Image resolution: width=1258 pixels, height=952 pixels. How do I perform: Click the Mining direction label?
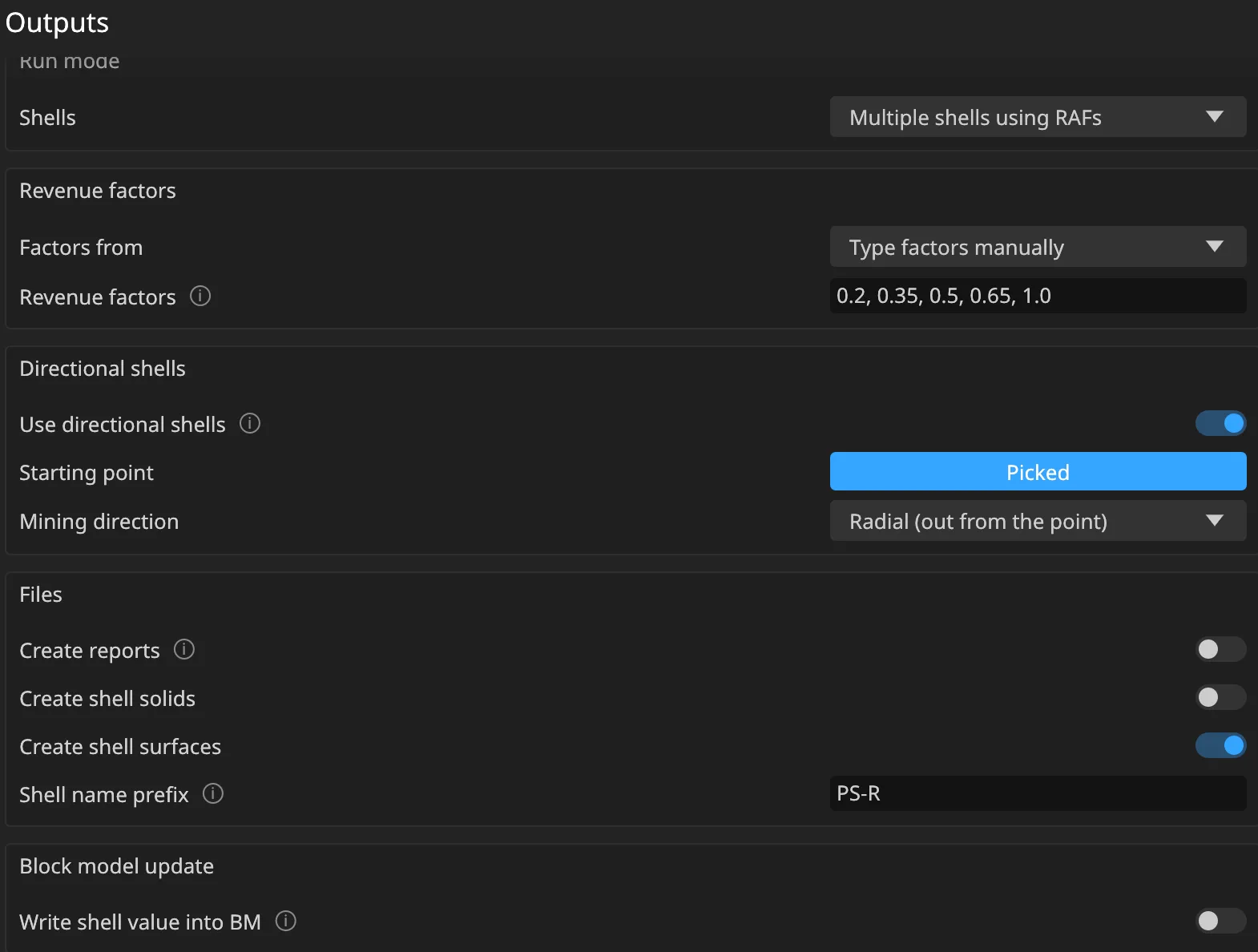(99, 522)
